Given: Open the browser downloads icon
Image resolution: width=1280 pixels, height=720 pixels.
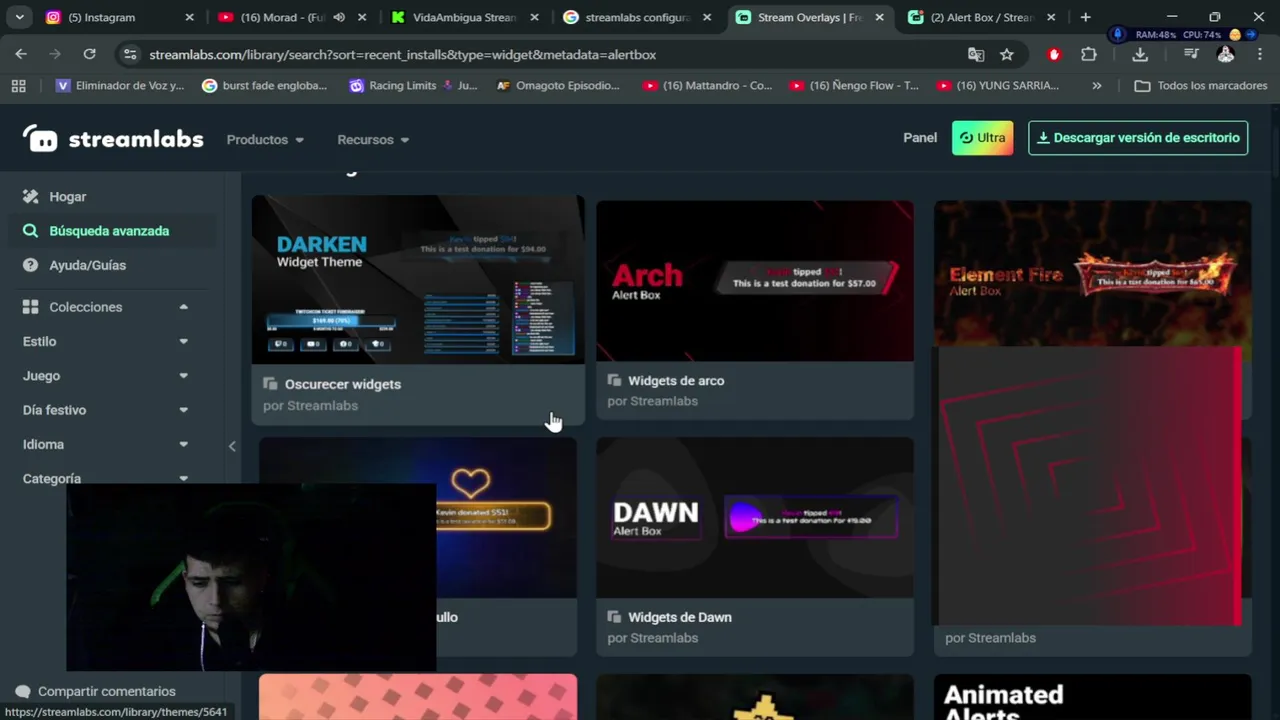Looking at the screenshot, I should coord(1140,54).
